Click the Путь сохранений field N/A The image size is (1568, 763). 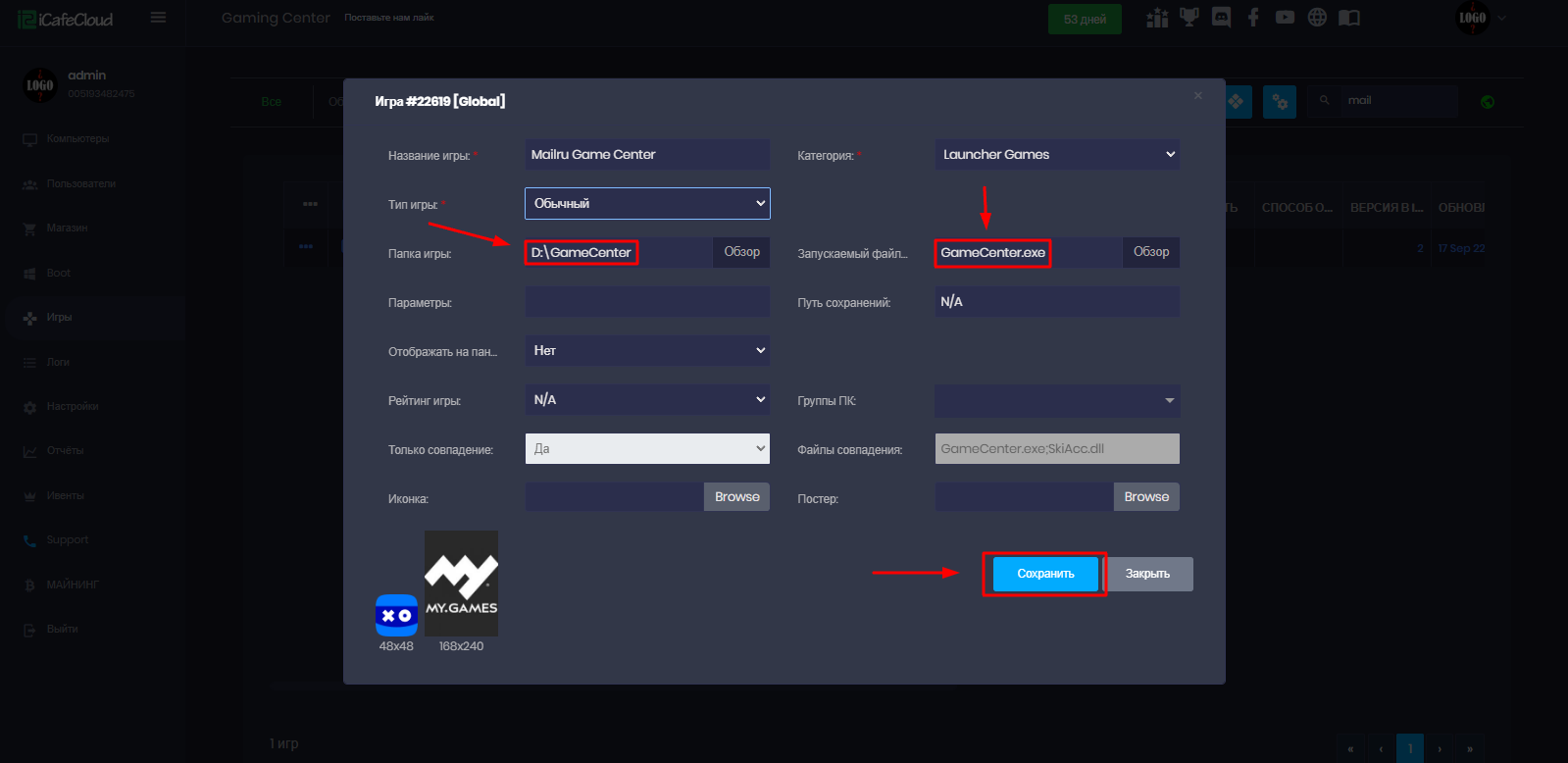[x=1057, y=301]
